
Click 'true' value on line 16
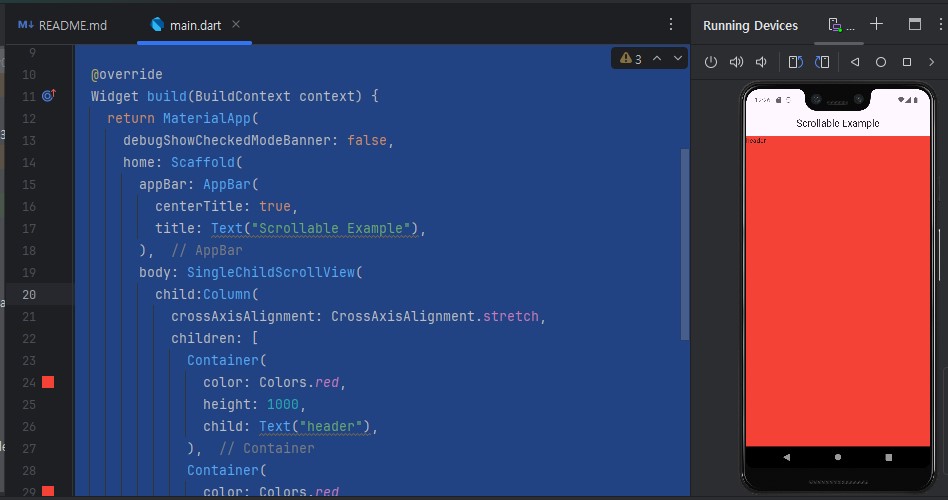pyautogui.click(x=275, y=206)
